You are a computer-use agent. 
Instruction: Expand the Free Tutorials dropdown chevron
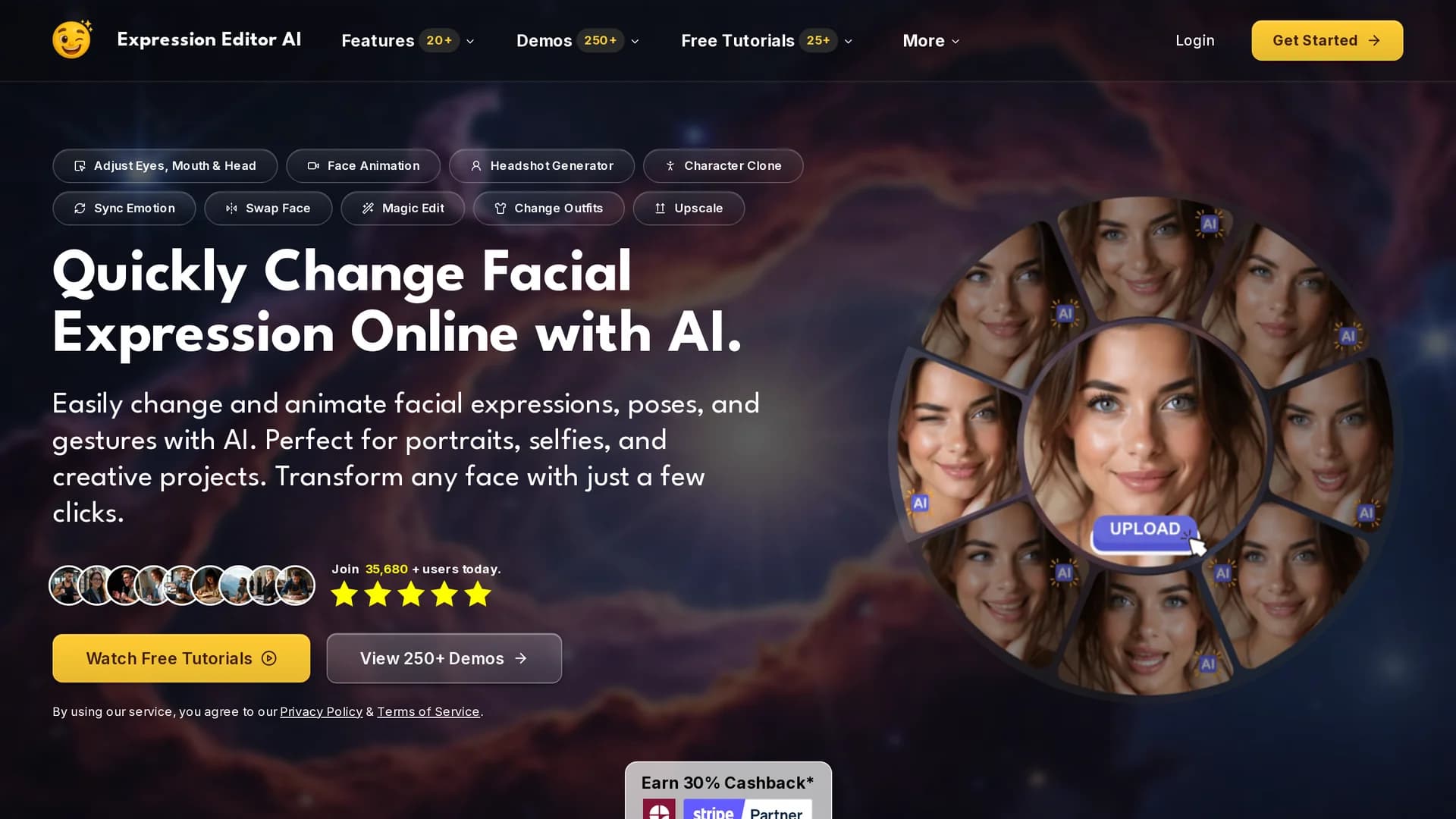point(849,41)
